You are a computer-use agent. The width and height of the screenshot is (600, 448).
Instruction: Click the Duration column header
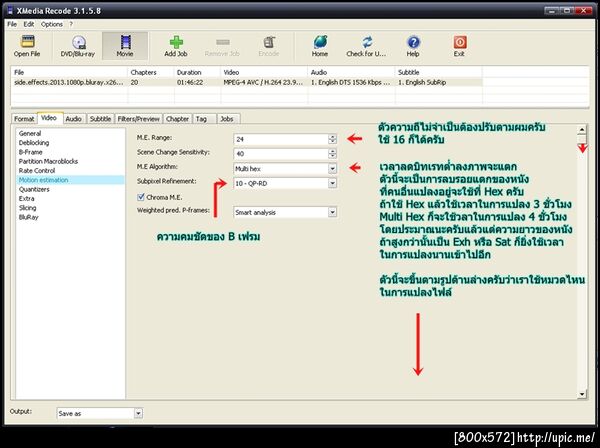pyautogui.click(x=197, y=72)
